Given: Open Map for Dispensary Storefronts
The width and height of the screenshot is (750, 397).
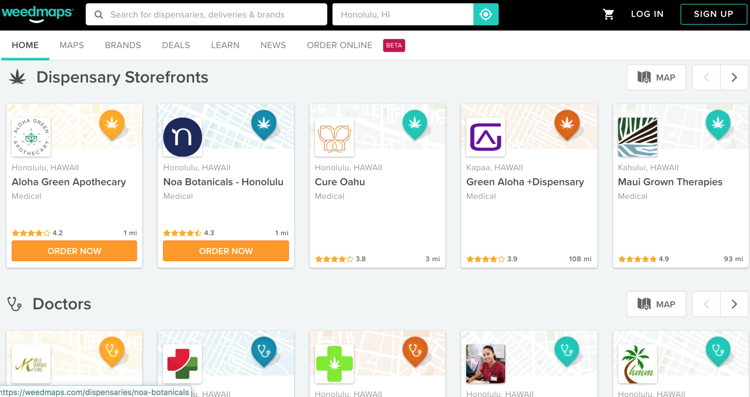Looking at the screenshot, I should click(x=656, y=77).
